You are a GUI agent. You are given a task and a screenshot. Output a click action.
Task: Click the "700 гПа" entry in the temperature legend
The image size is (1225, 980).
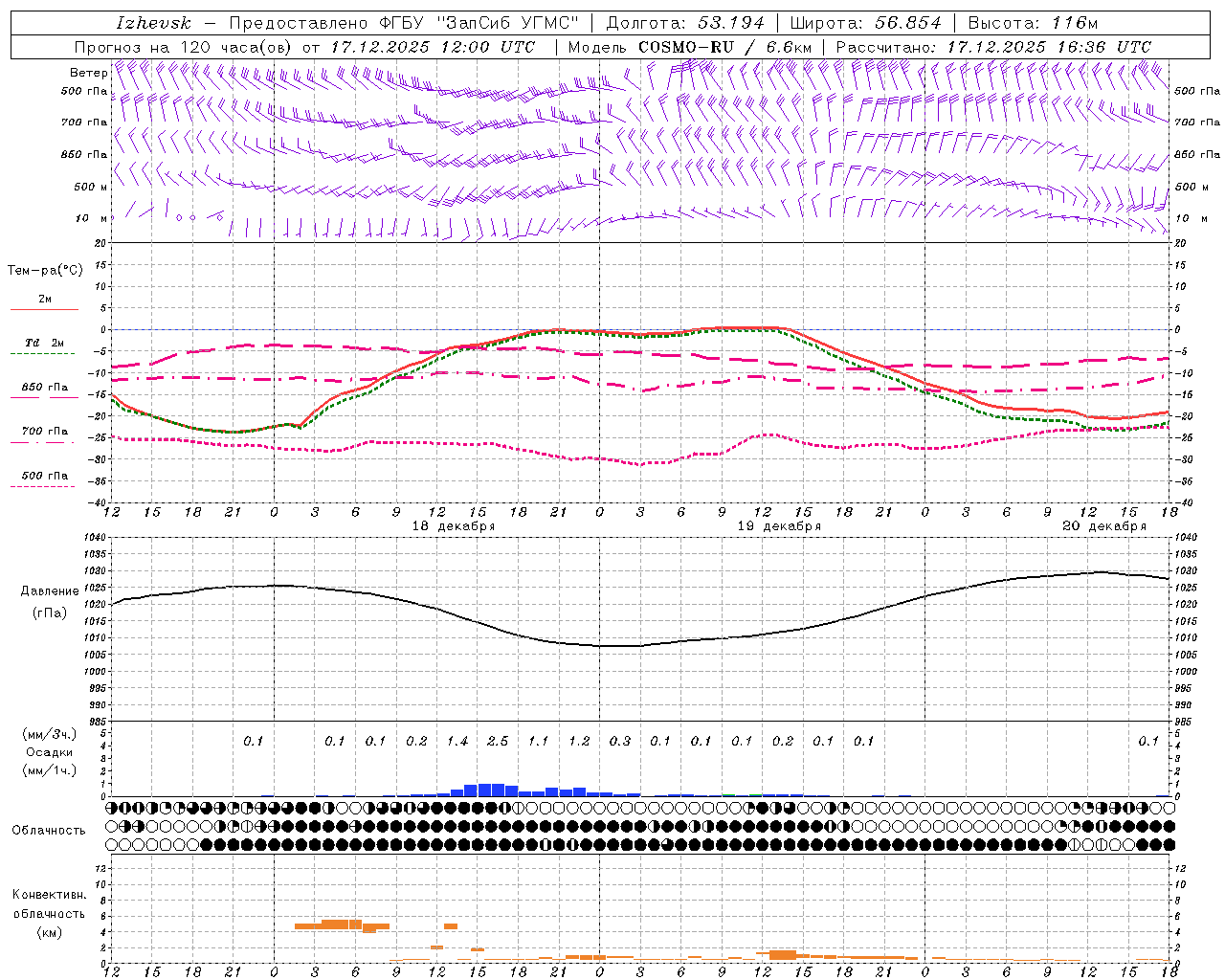pos(45,432)
